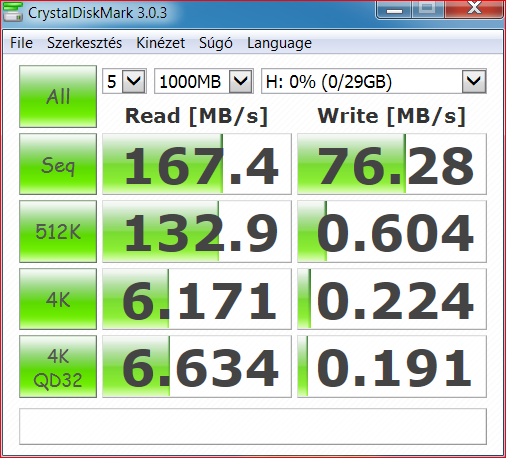The width and height of the screenshot is (506, 458).
Task: Start the Seq benchmark test
Action: (58, 164)
